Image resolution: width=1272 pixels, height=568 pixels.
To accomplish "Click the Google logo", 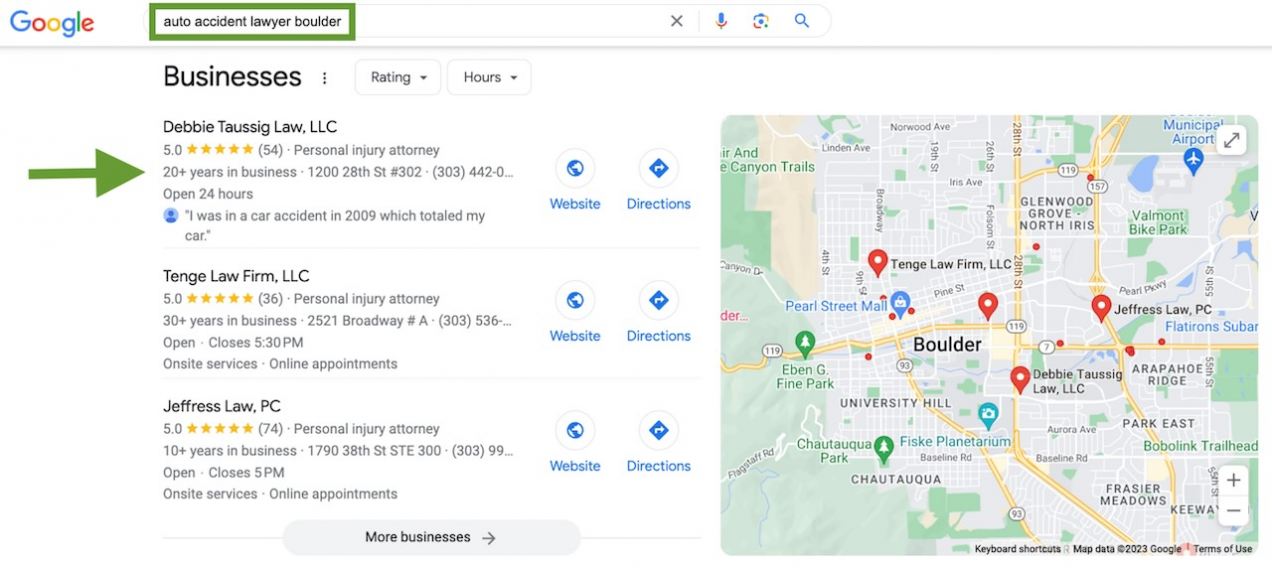I will (x=52, y=22).
